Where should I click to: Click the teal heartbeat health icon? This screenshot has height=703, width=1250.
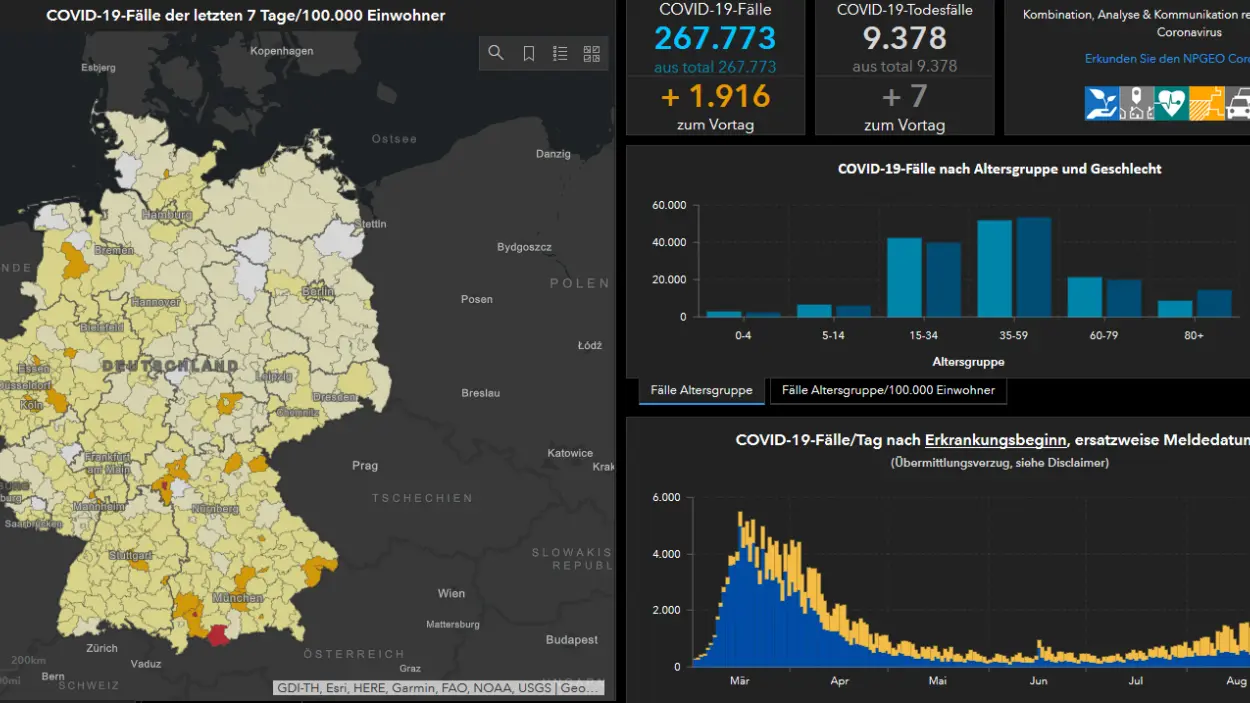tap(1171, 103)
